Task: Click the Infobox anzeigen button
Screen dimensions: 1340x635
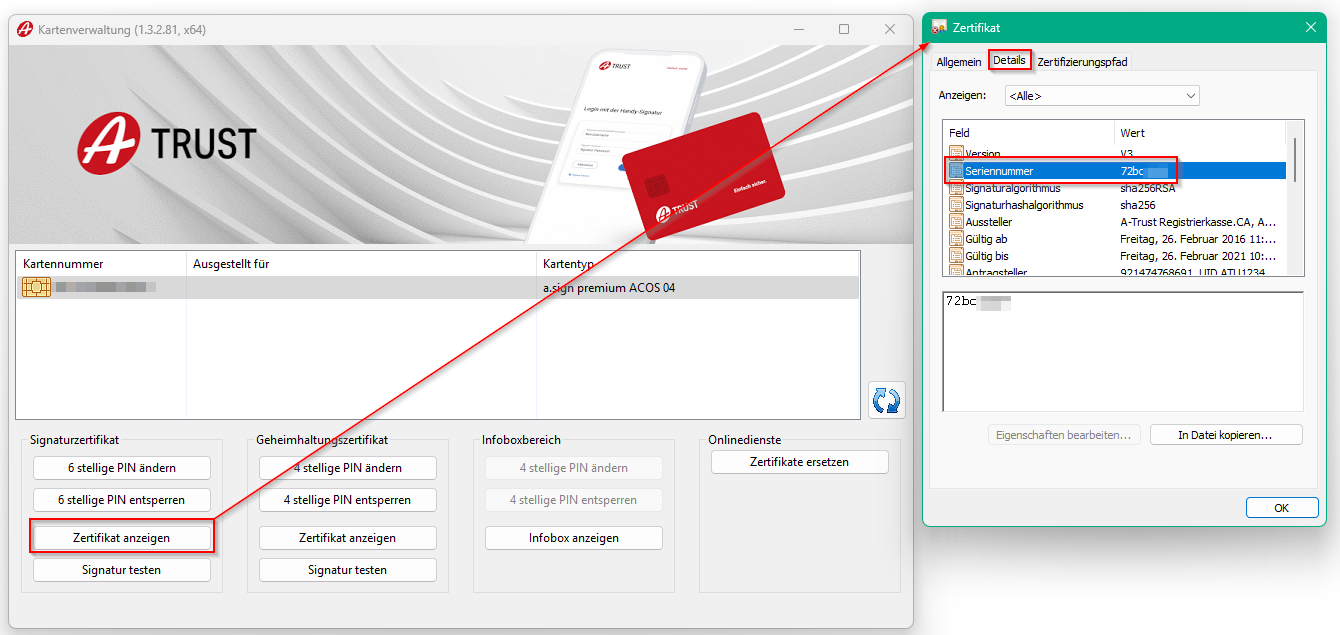Action: coord(574,538)
